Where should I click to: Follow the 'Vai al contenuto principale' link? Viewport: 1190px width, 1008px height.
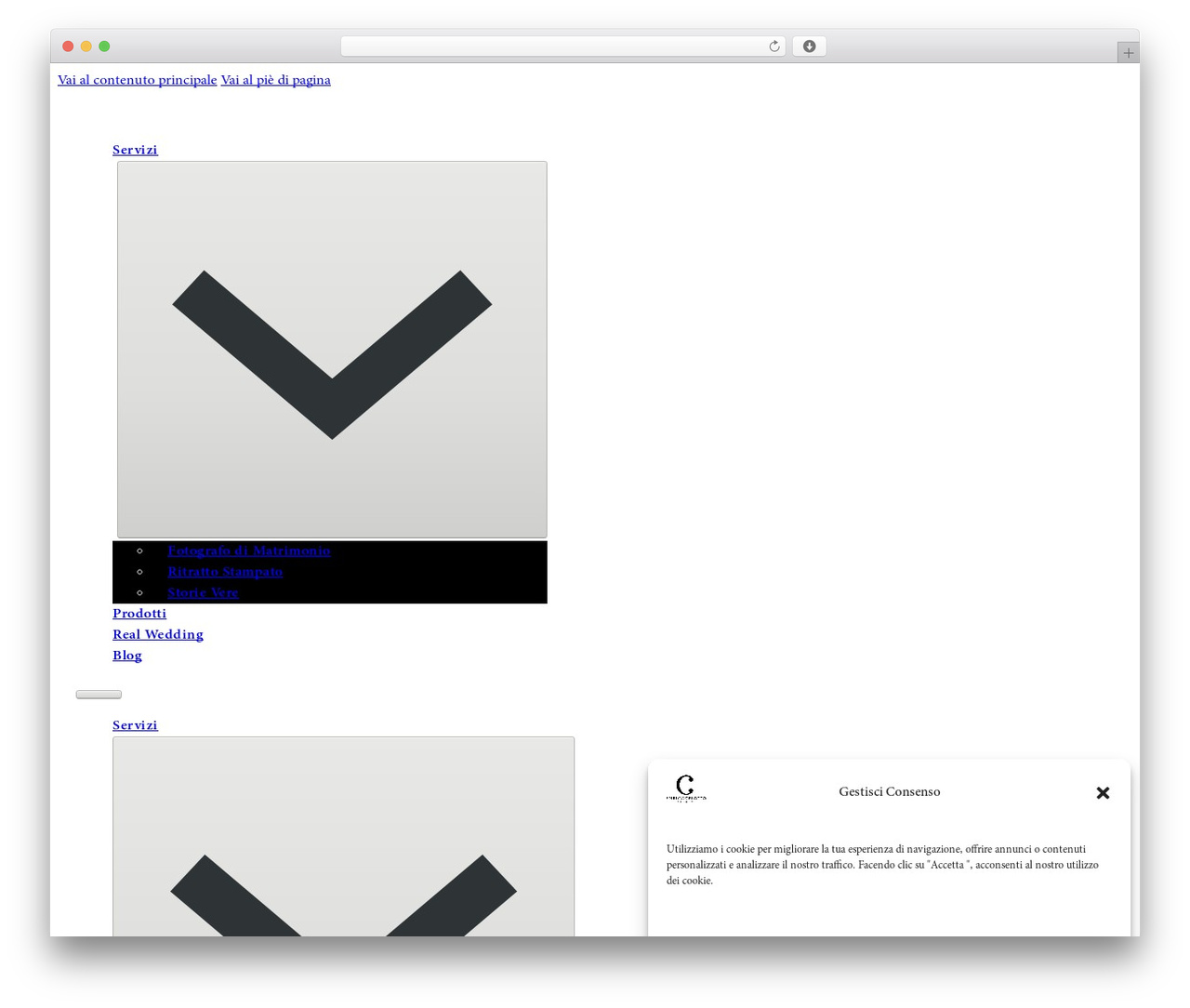(137, 80)
